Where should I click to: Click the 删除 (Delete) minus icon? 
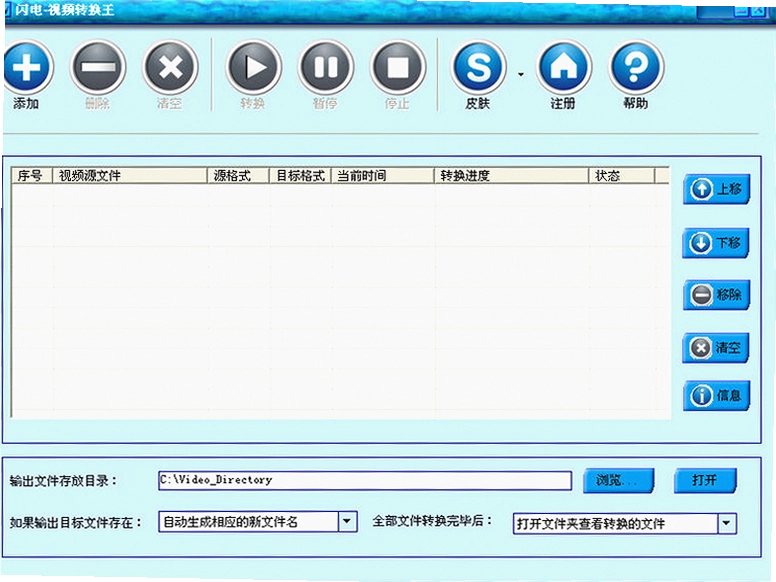[x=98, y=67]
